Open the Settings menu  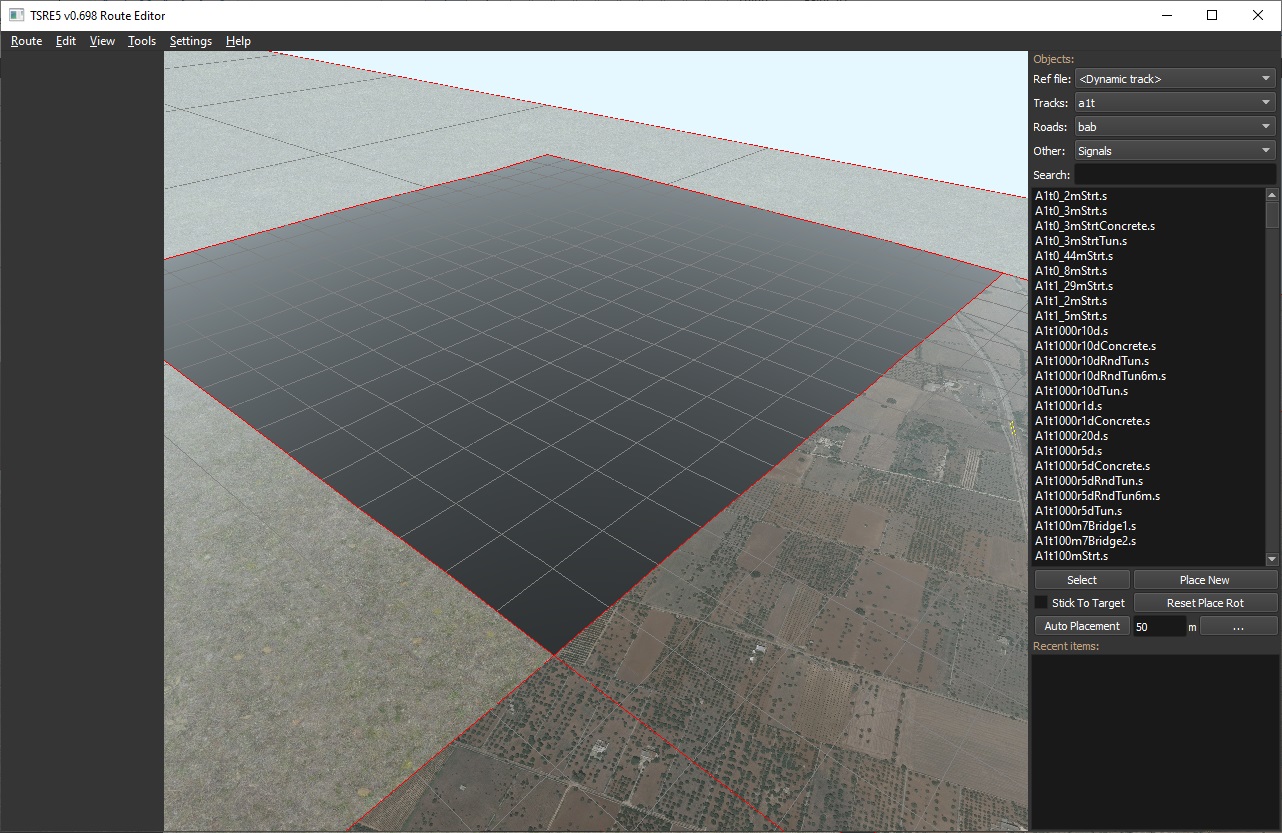[x=190, y=41]
